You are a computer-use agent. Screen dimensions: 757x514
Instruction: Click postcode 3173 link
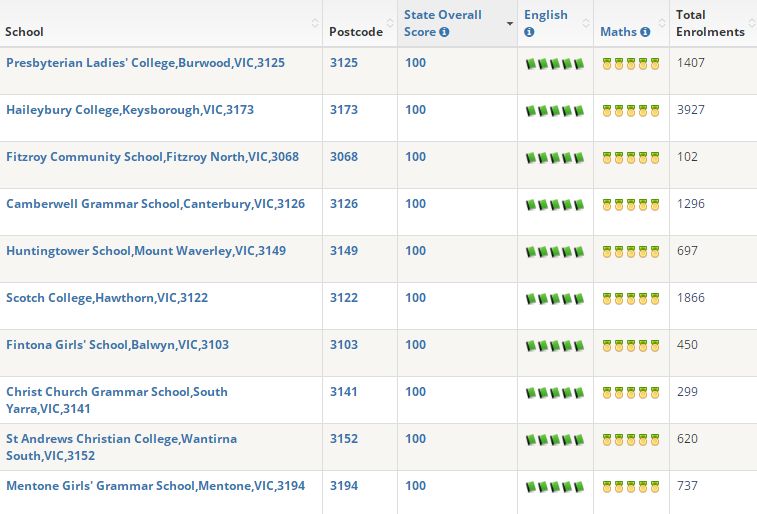344,110
